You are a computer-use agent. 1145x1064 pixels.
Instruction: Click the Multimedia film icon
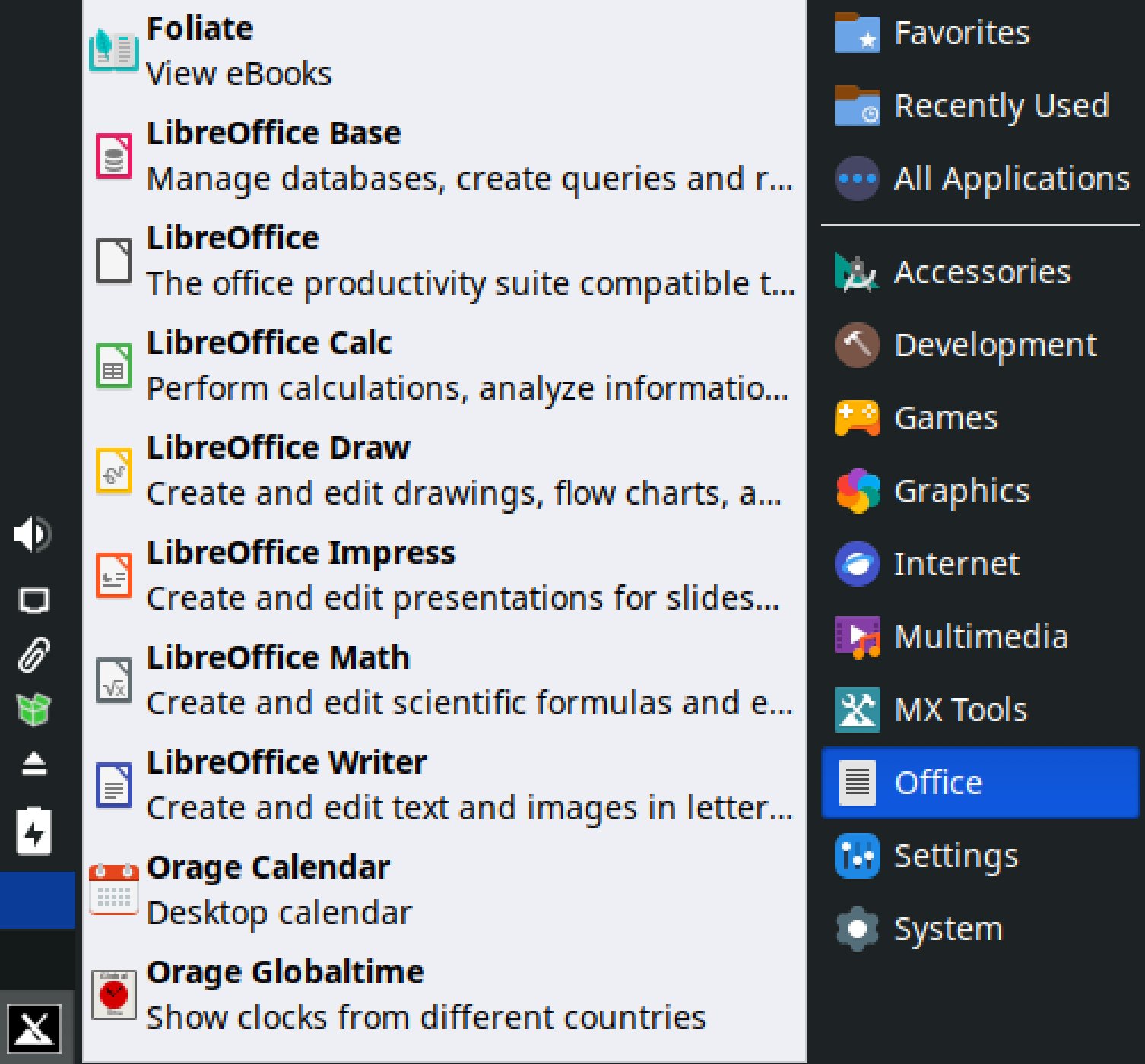point(857,637)
